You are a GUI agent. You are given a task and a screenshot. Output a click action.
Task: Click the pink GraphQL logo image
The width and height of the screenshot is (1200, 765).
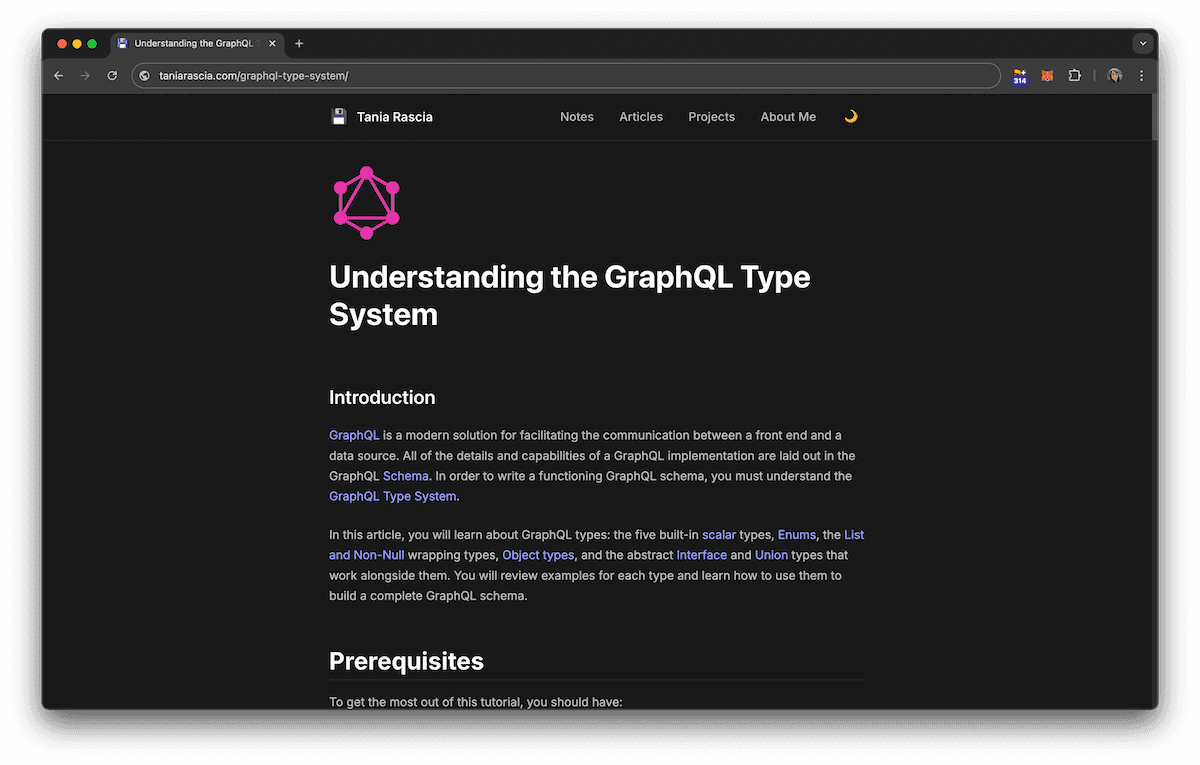[x=366, y=203]
